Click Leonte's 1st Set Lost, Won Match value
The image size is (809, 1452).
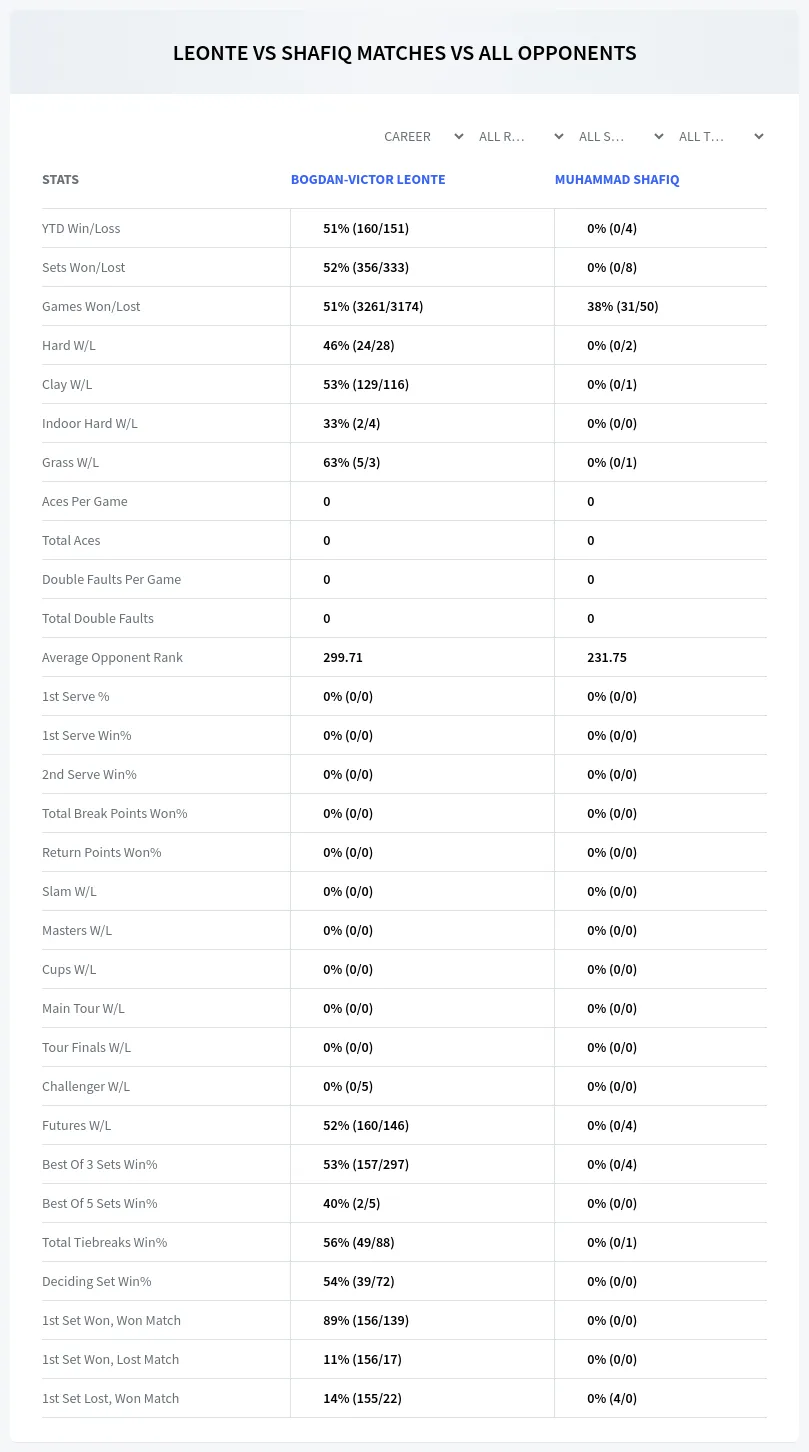click(x=362, y=1398)
